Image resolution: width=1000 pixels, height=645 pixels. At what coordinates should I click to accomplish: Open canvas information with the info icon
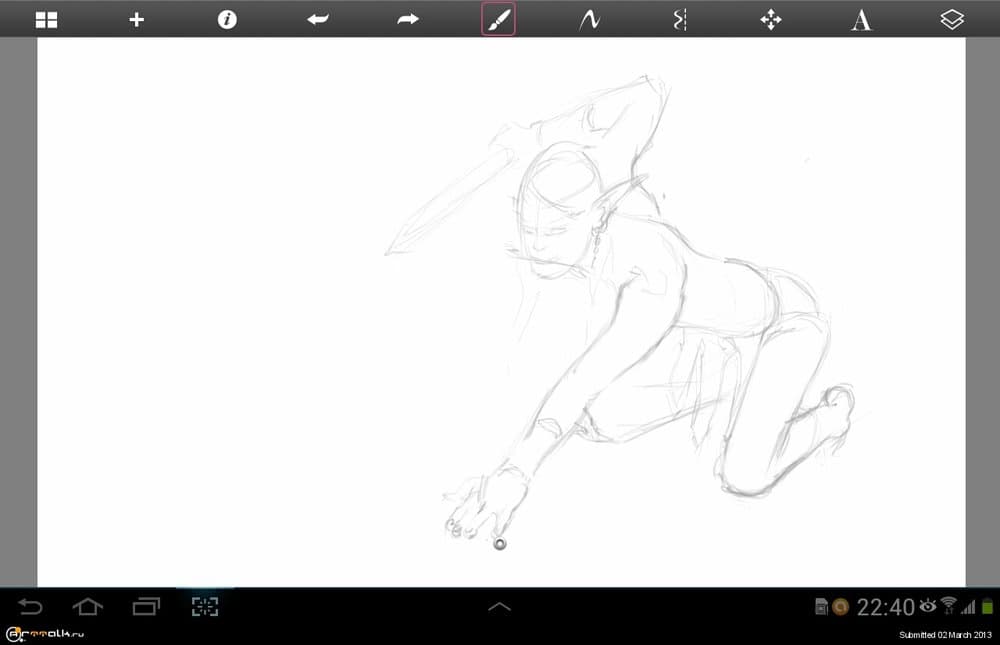coord(226,19)
